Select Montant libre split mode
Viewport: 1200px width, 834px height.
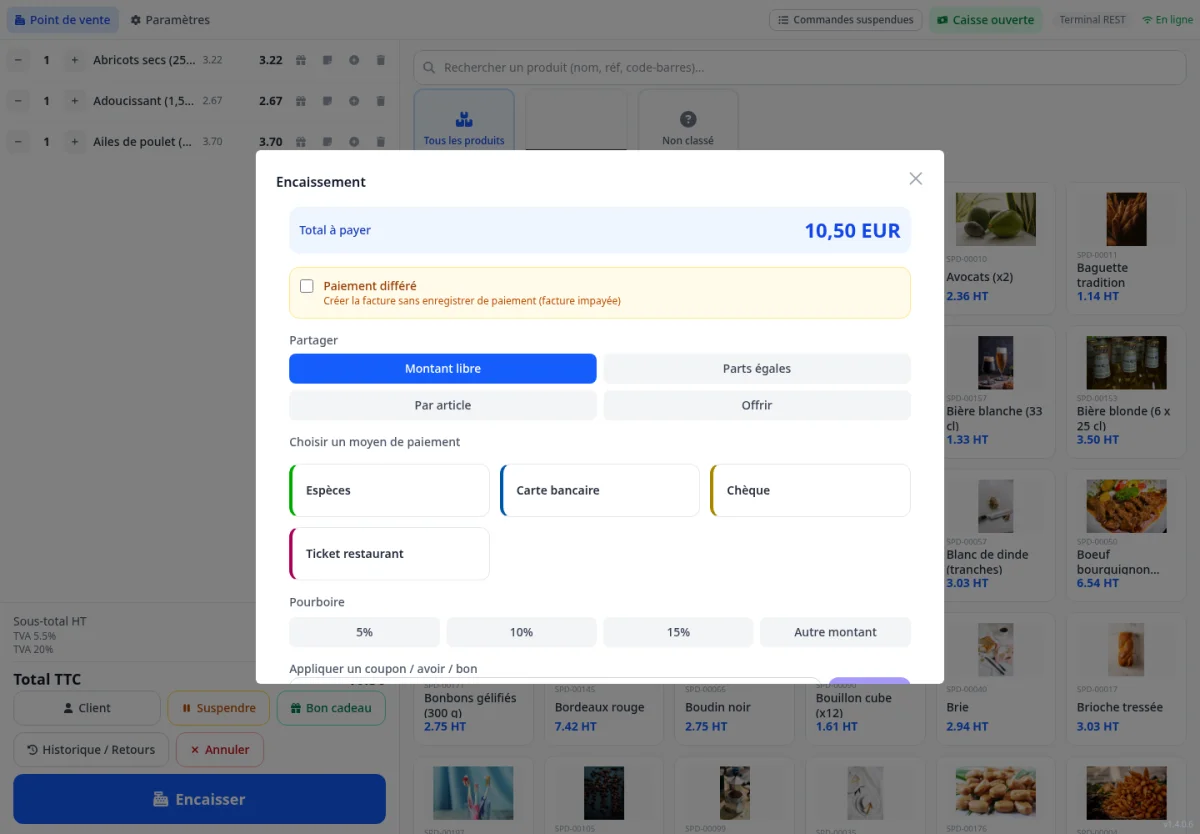(x=443, y=369)
